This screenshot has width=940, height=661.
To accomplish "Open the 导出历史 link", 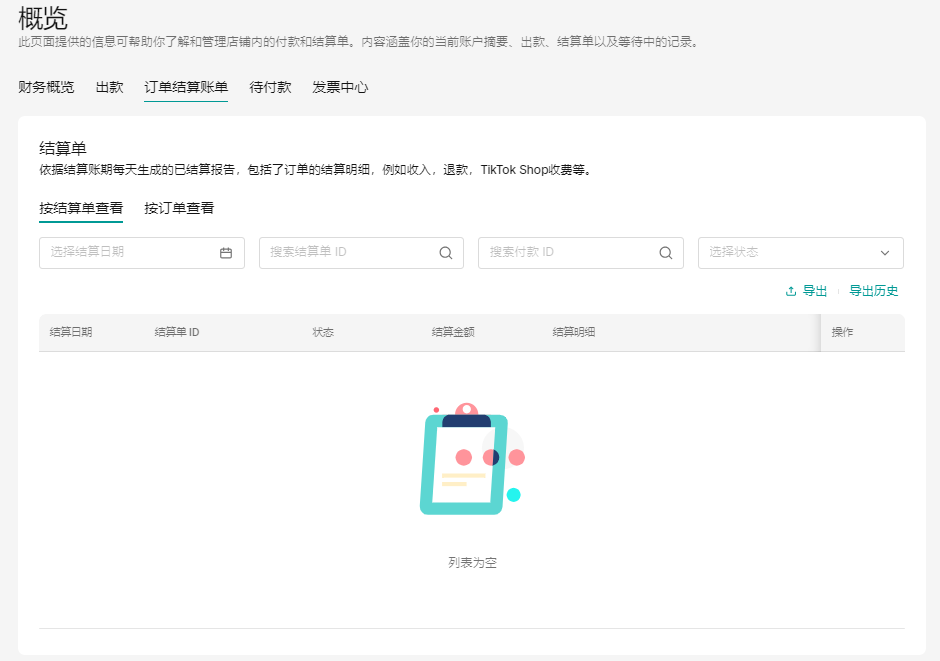I will coord(873,291).
